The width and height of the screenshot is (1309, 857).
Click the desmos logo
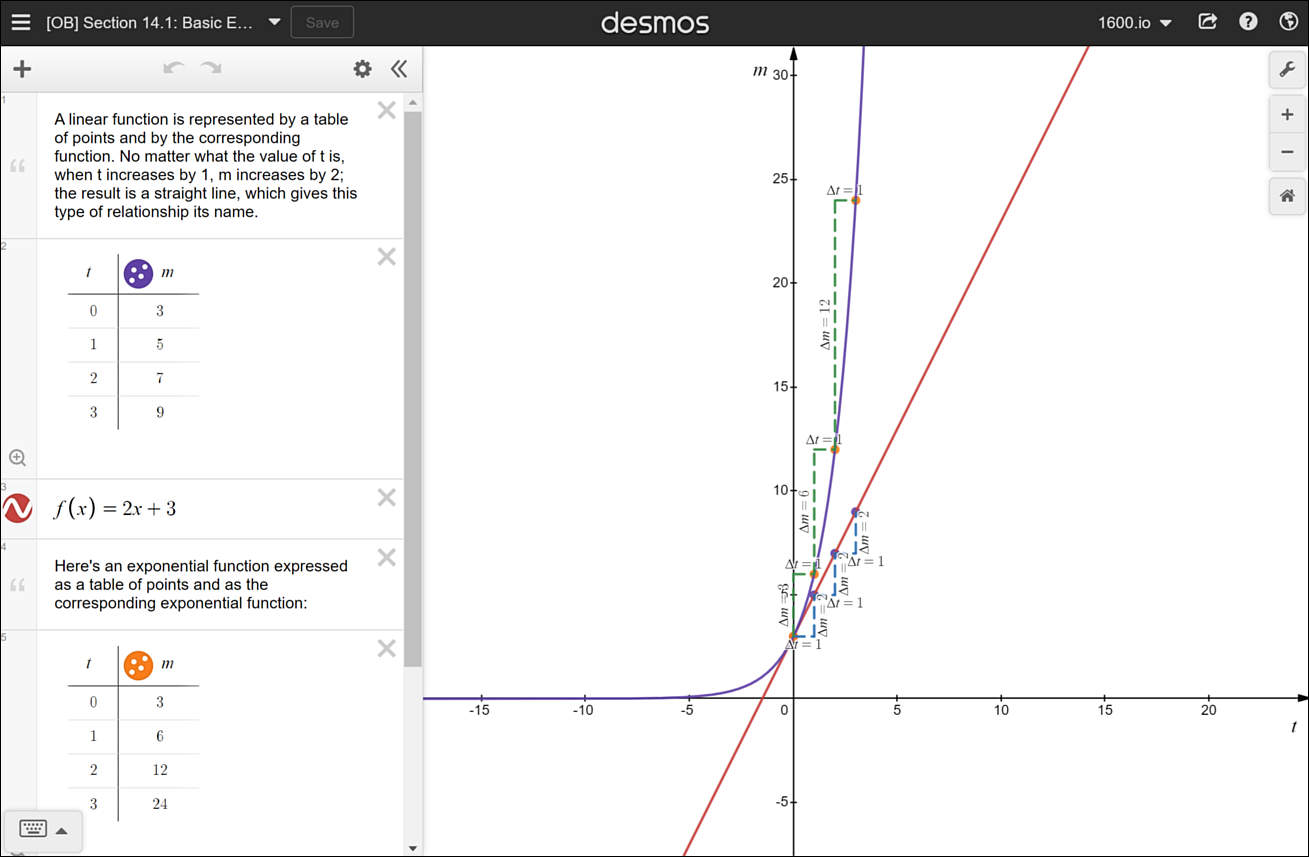point(655,22)
